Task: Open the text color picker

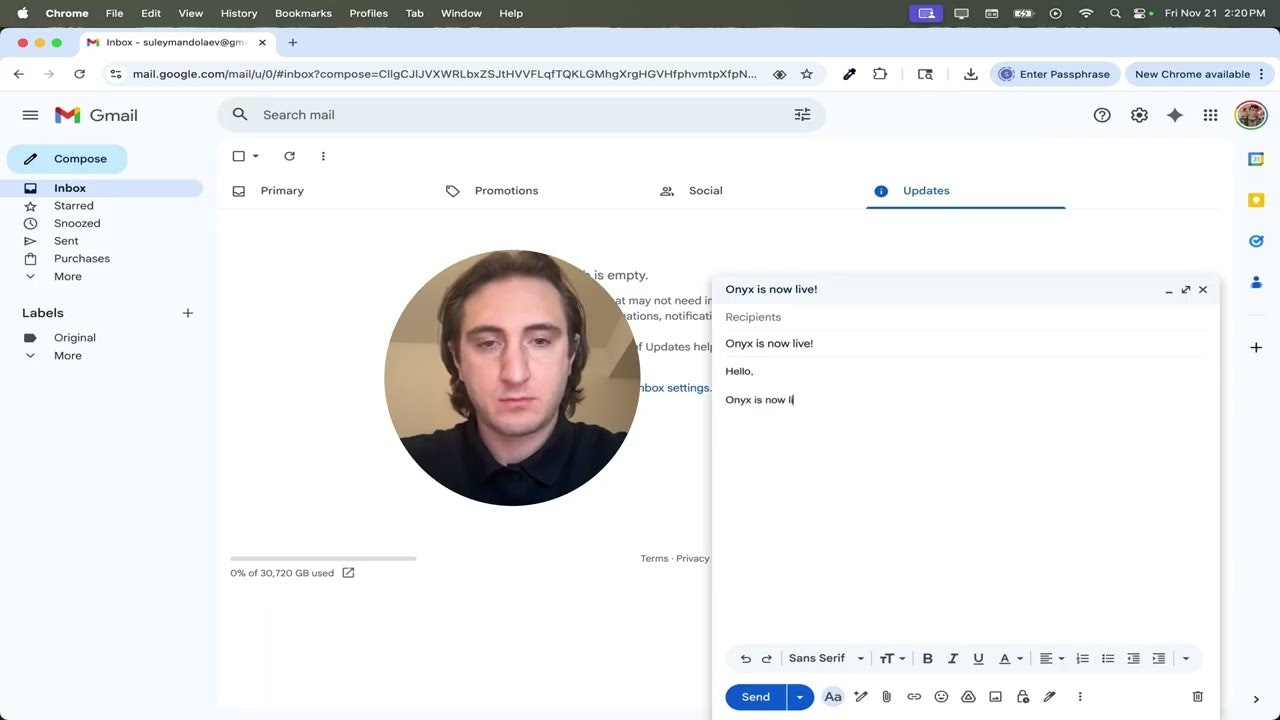Action: tap(1011, 658)
